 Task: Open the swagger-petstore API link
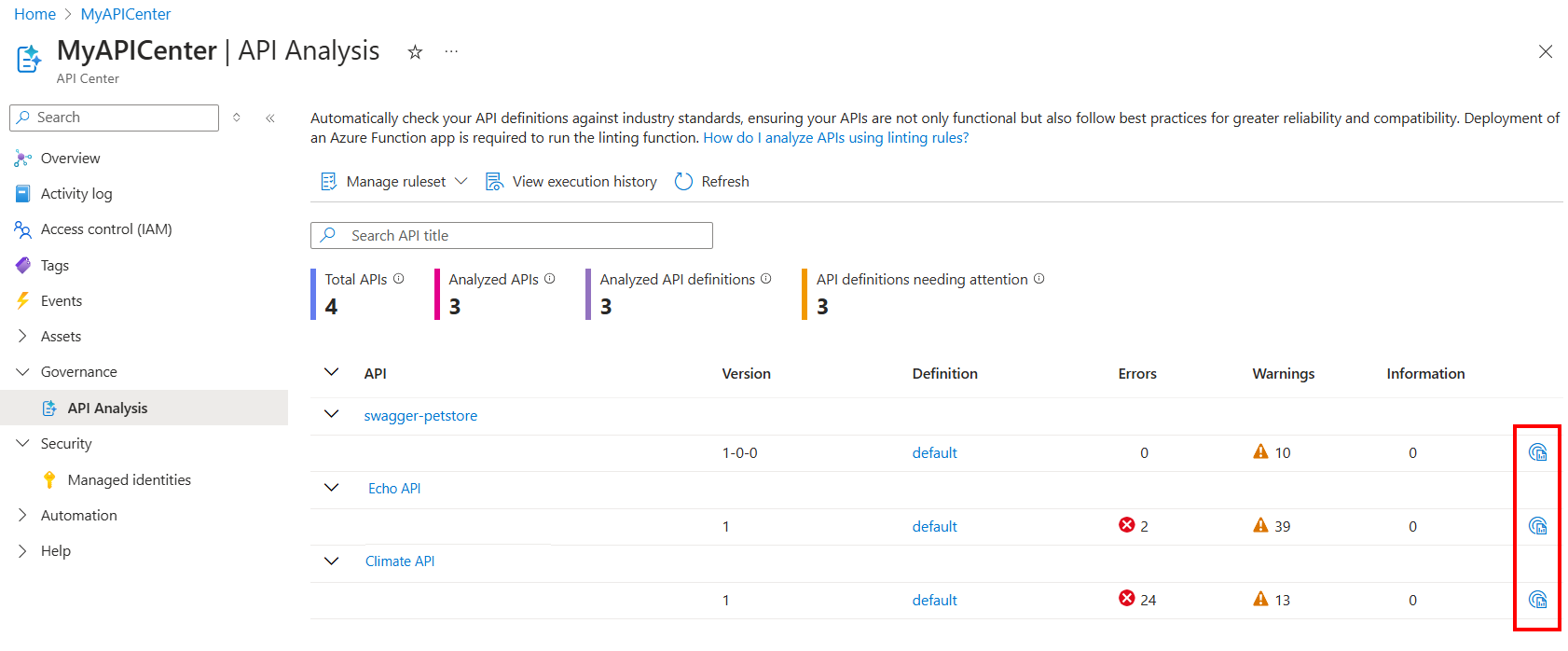point(420,416)
